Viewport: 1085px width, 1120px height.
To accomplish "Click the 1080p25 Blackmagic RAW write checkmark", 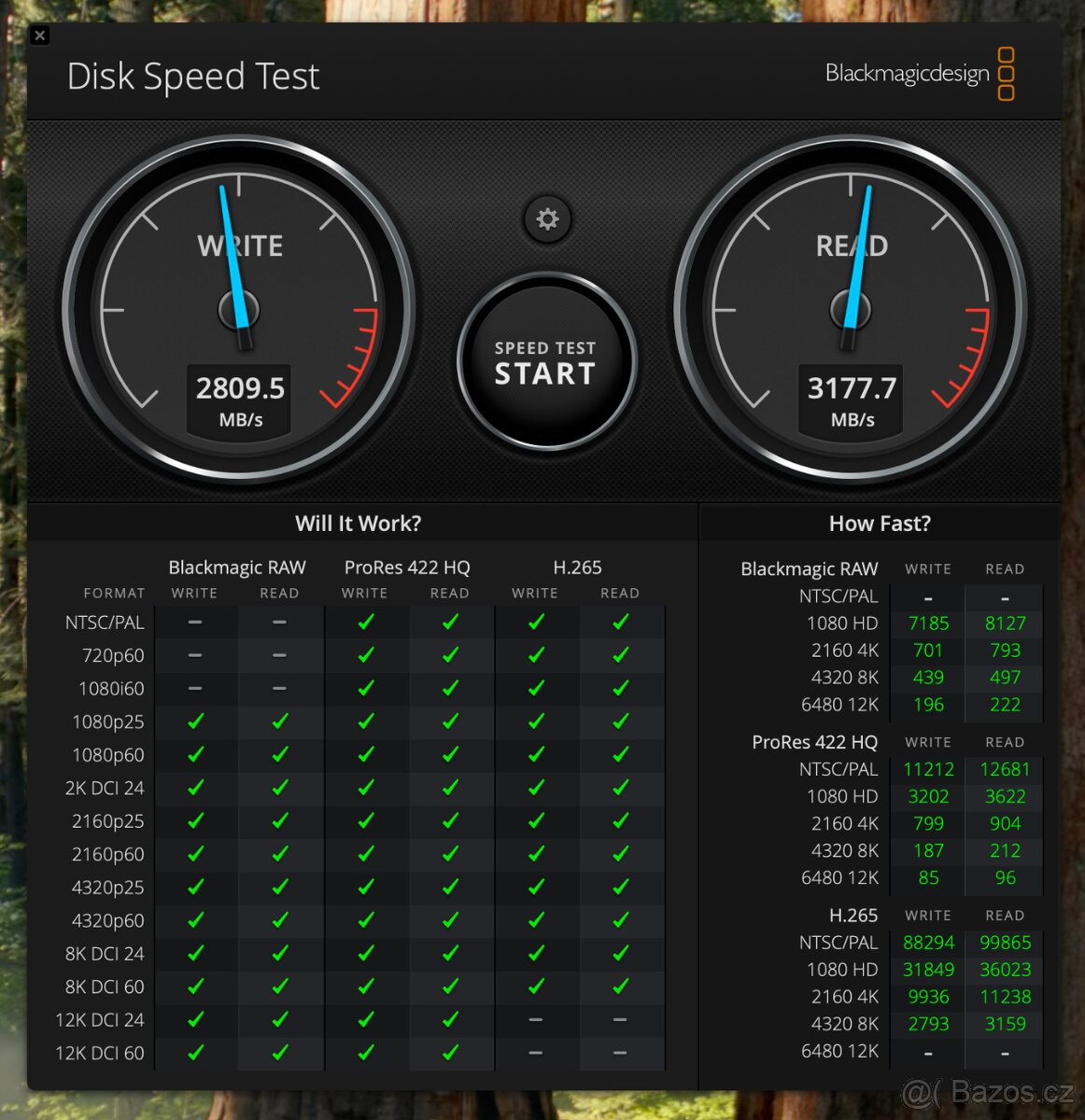I will [x=195, y=721].
